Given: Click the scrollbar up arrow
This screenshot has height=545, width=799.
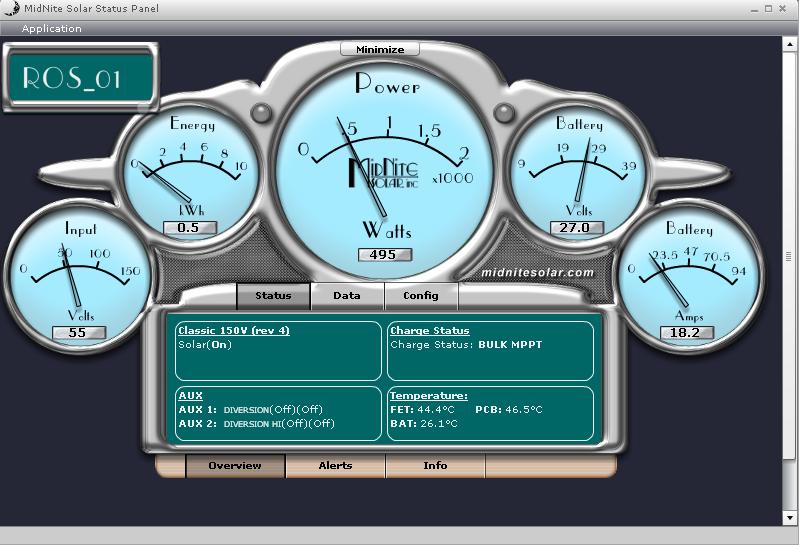Looking at the screenshot, I should click(x=789, y=44).
